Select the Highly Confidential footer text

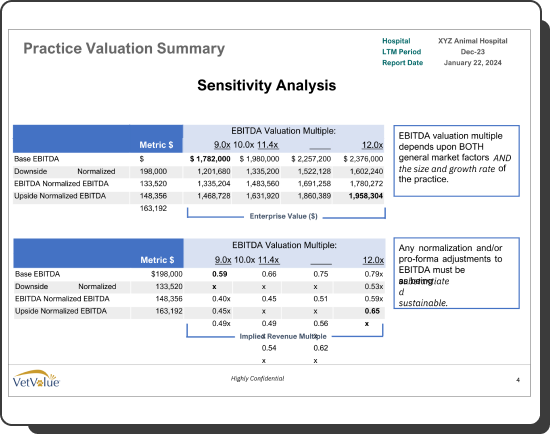(x=257, y=378)
